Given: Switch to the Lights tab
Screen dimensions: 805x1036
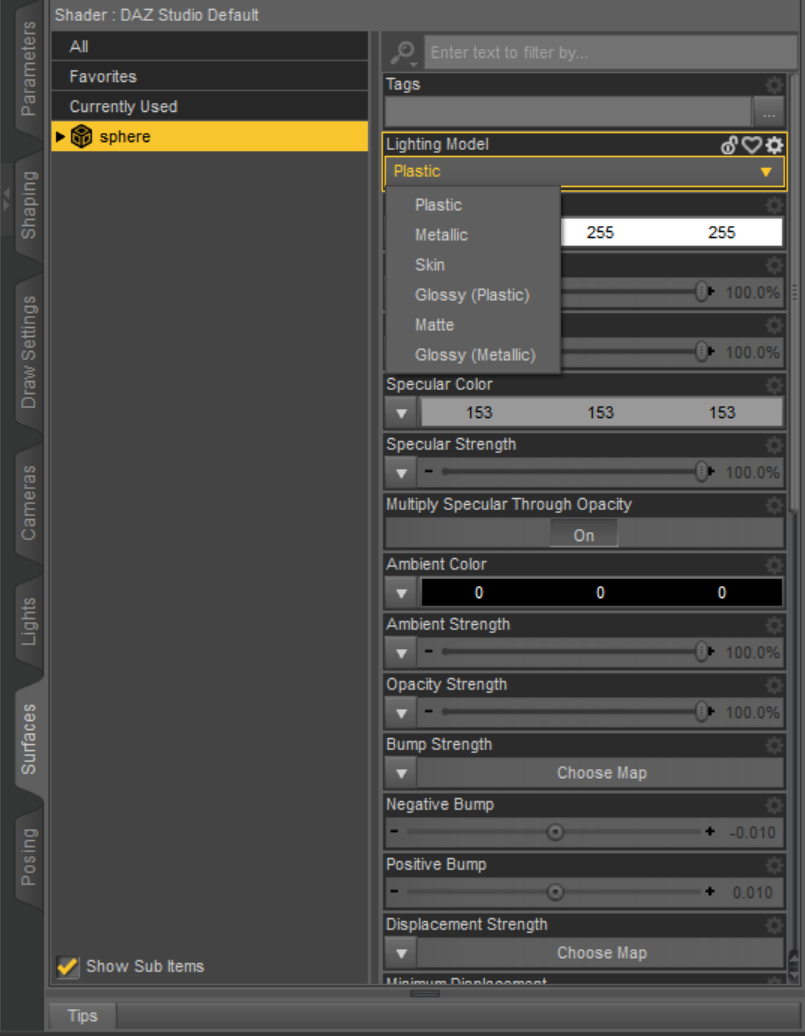Looking at the screenshot, I should pyautogui.click(x=28, y=622).
